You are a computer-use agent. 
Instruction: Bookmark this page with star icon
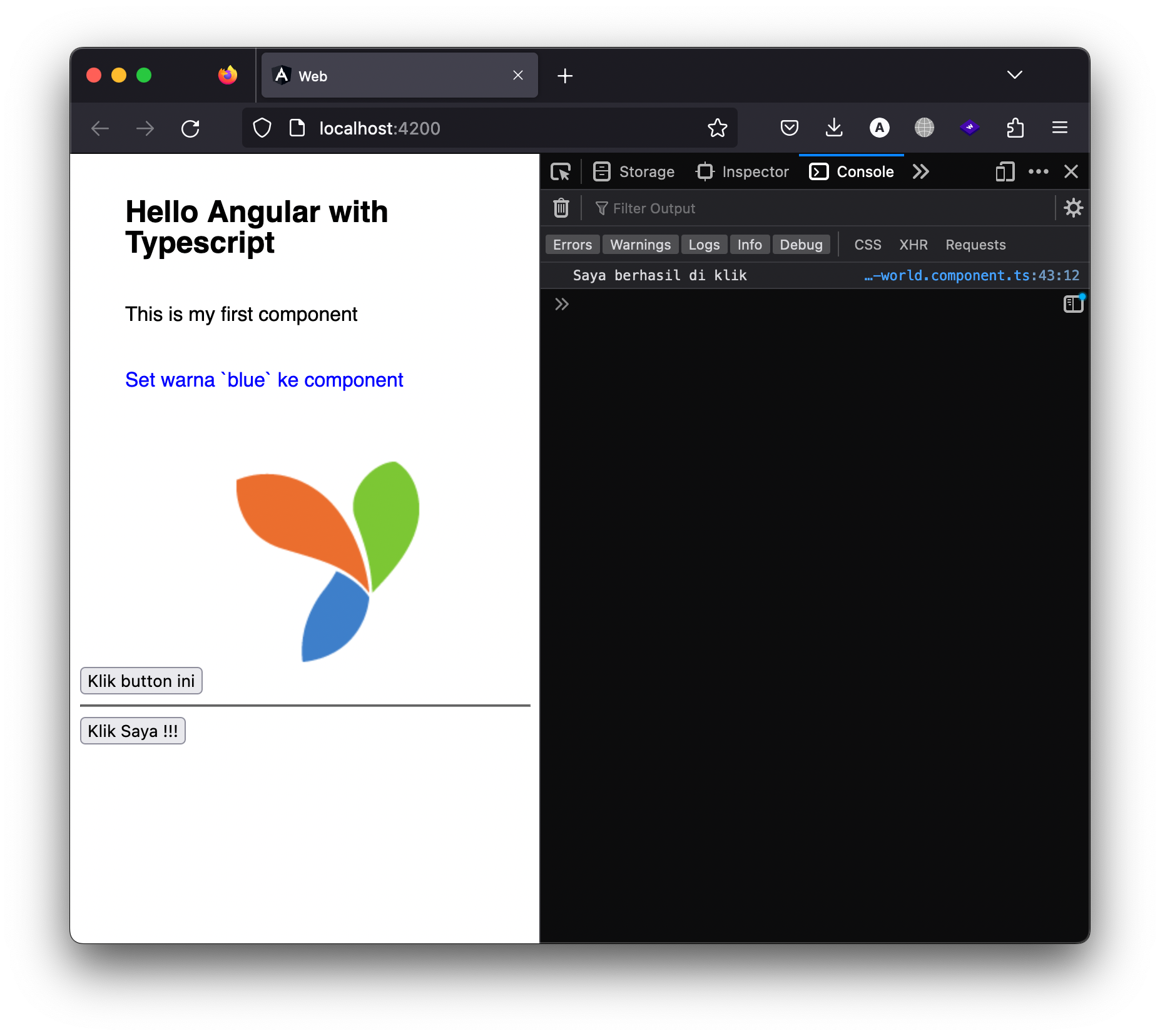coord(718,128)
